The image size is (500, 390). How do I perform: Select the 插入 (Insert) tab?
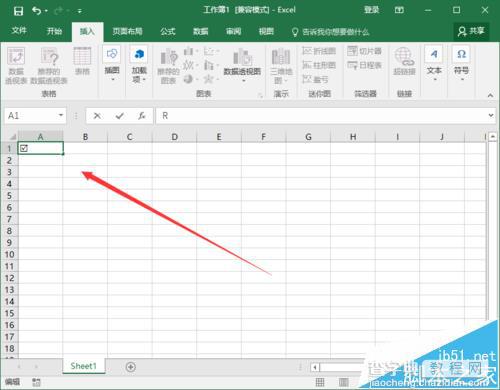(87, 32)
